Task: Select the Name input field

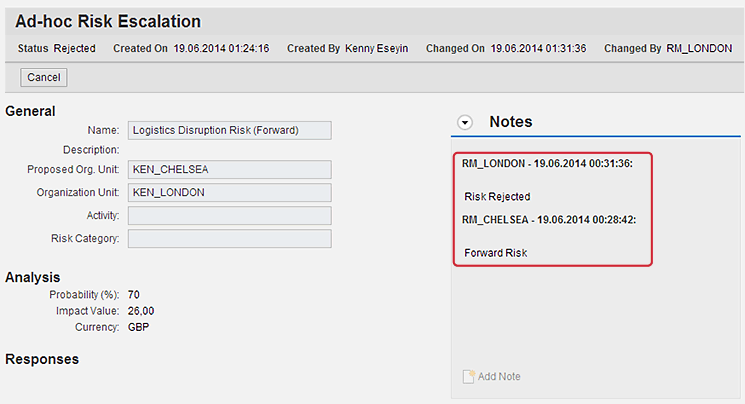Action: pyautogui.click(x=229, y=130)
